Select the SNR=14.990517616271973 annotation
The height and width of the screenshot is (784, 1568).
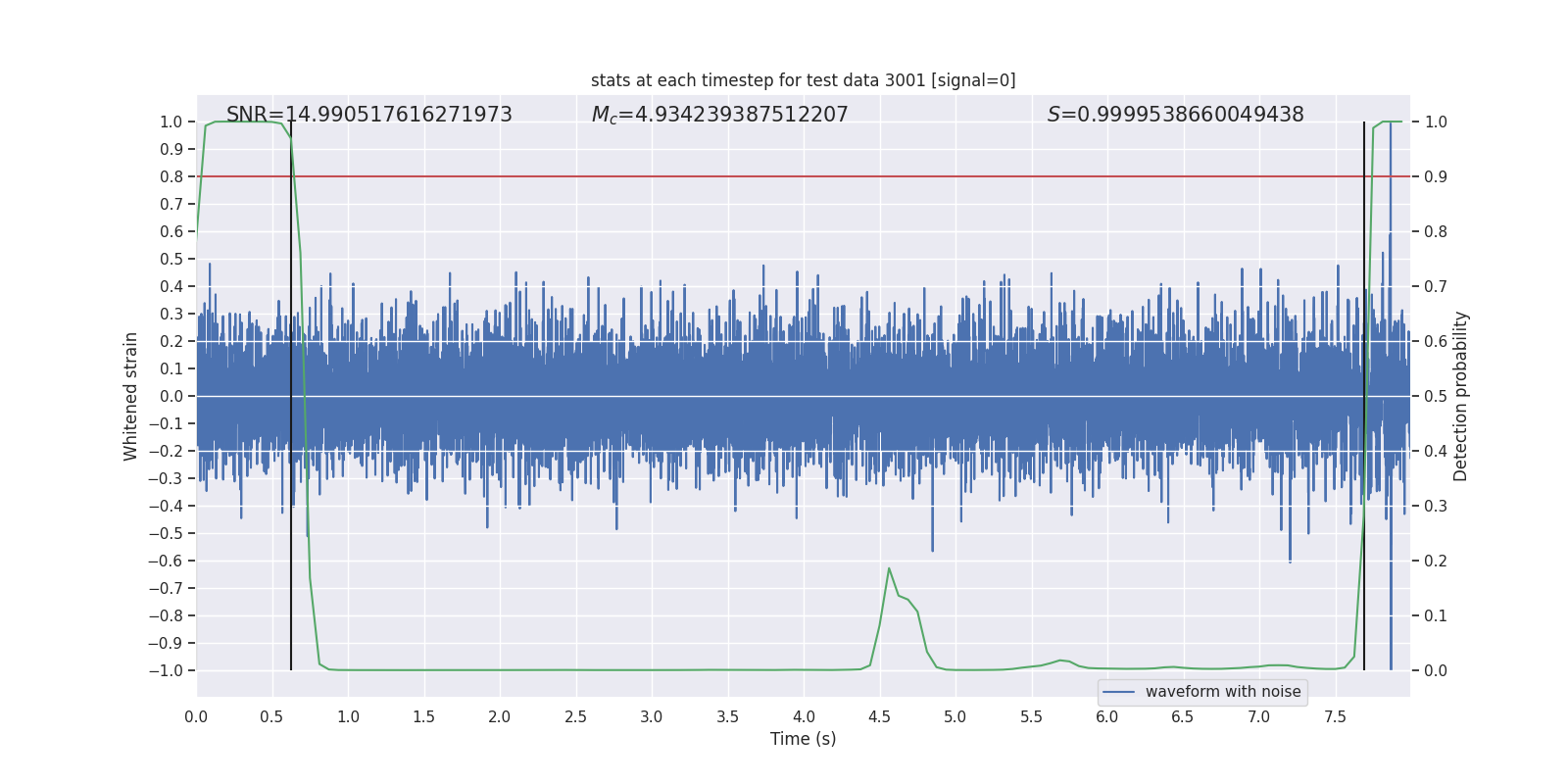tap(369, 115)
